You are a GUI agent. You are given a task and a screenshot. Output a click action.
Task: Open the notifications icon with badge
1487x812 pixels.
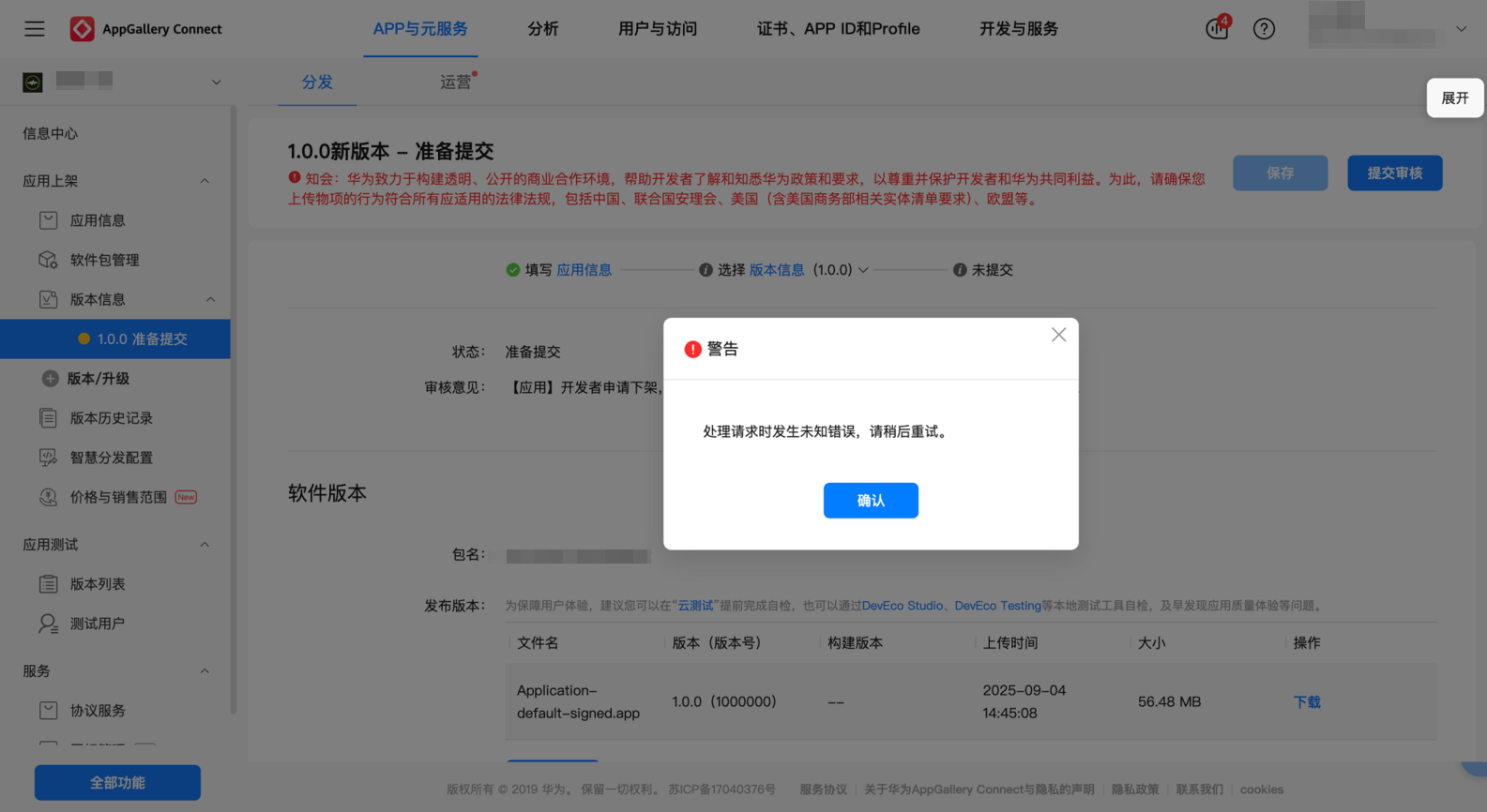[x=1218, y=28]
